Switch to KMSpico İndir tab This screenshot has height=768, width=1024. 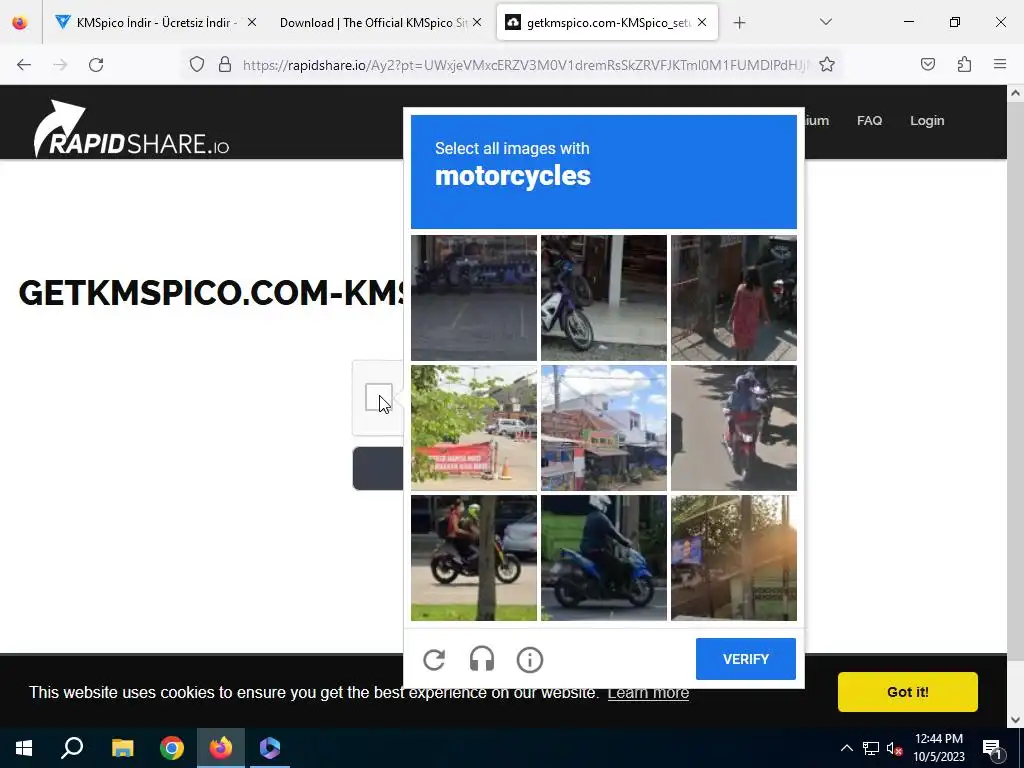(156, 23)
